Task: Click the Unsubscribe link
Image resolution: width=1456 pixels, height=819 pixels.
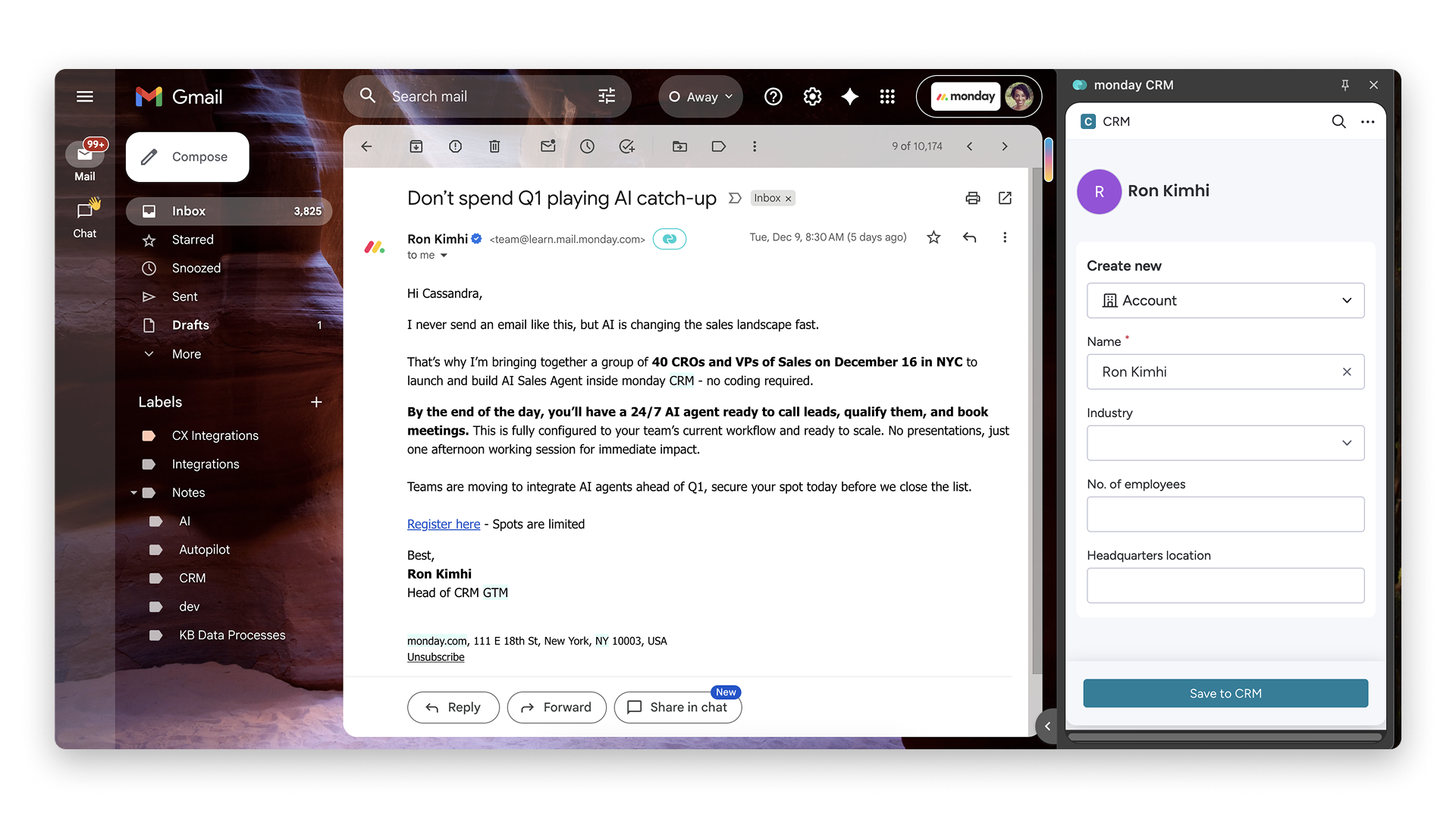Action: pos(436,657)
